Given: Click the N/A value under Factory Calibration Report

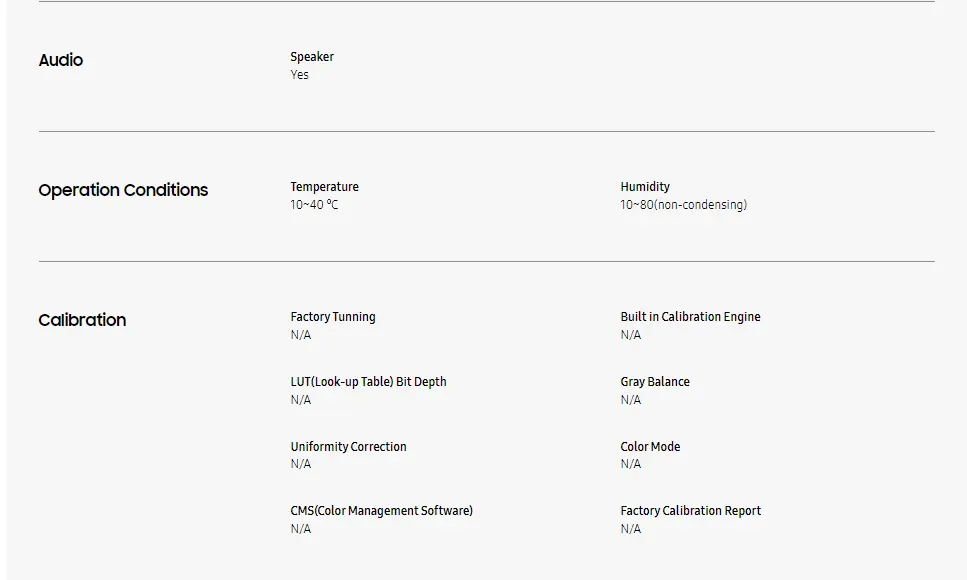Looking at the screenshot, I should click(x=630, y=529).
